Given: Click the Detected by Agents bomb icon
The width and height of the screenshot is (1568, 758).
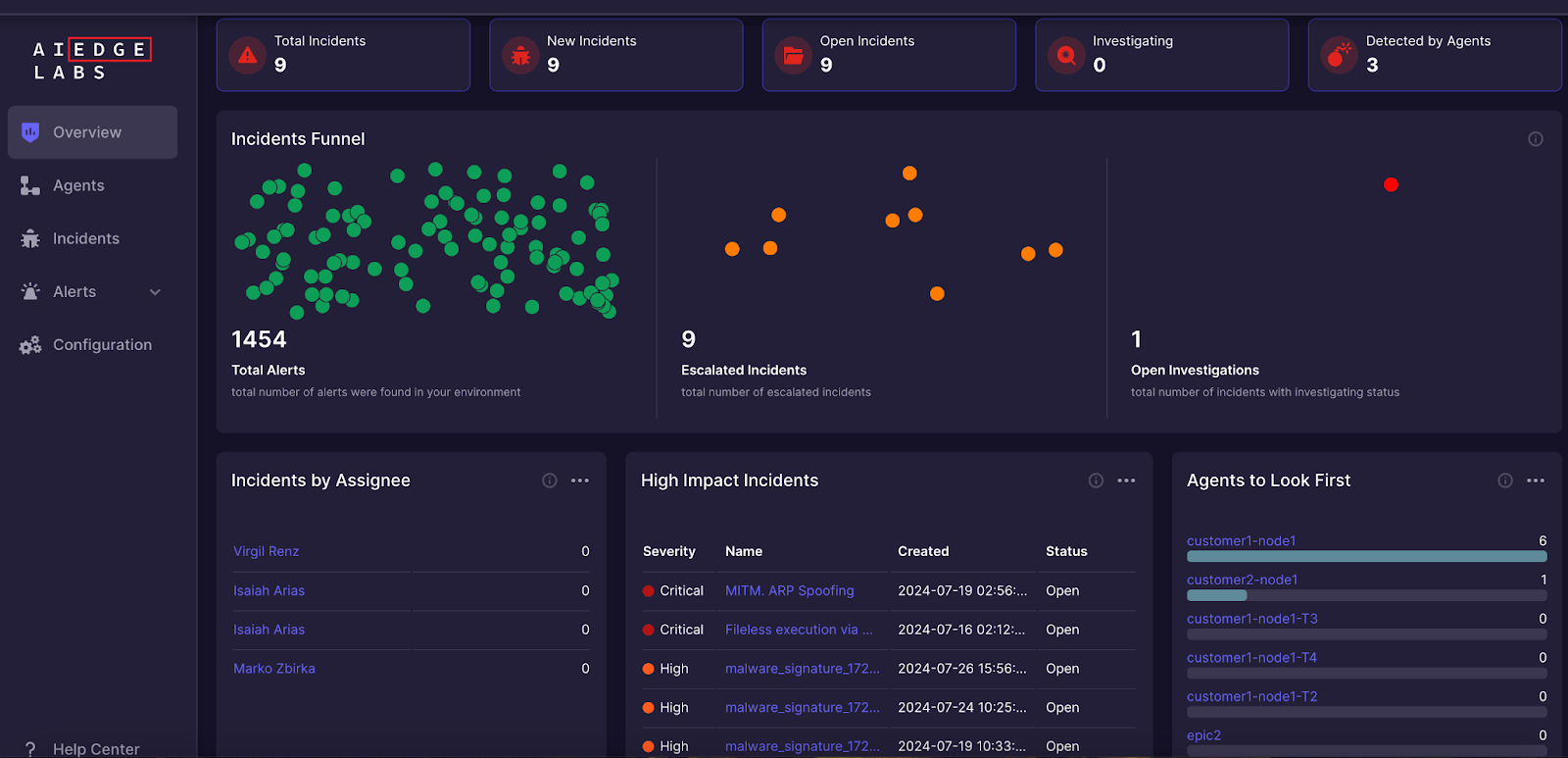Looking at the screenshot, I should click(1339, 56).
